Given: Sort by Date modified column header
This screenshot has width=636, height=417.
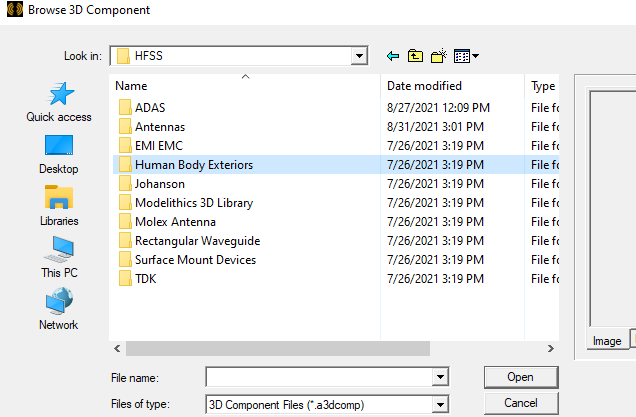Looking at the screenshot, I should click(x=453, y=86).
